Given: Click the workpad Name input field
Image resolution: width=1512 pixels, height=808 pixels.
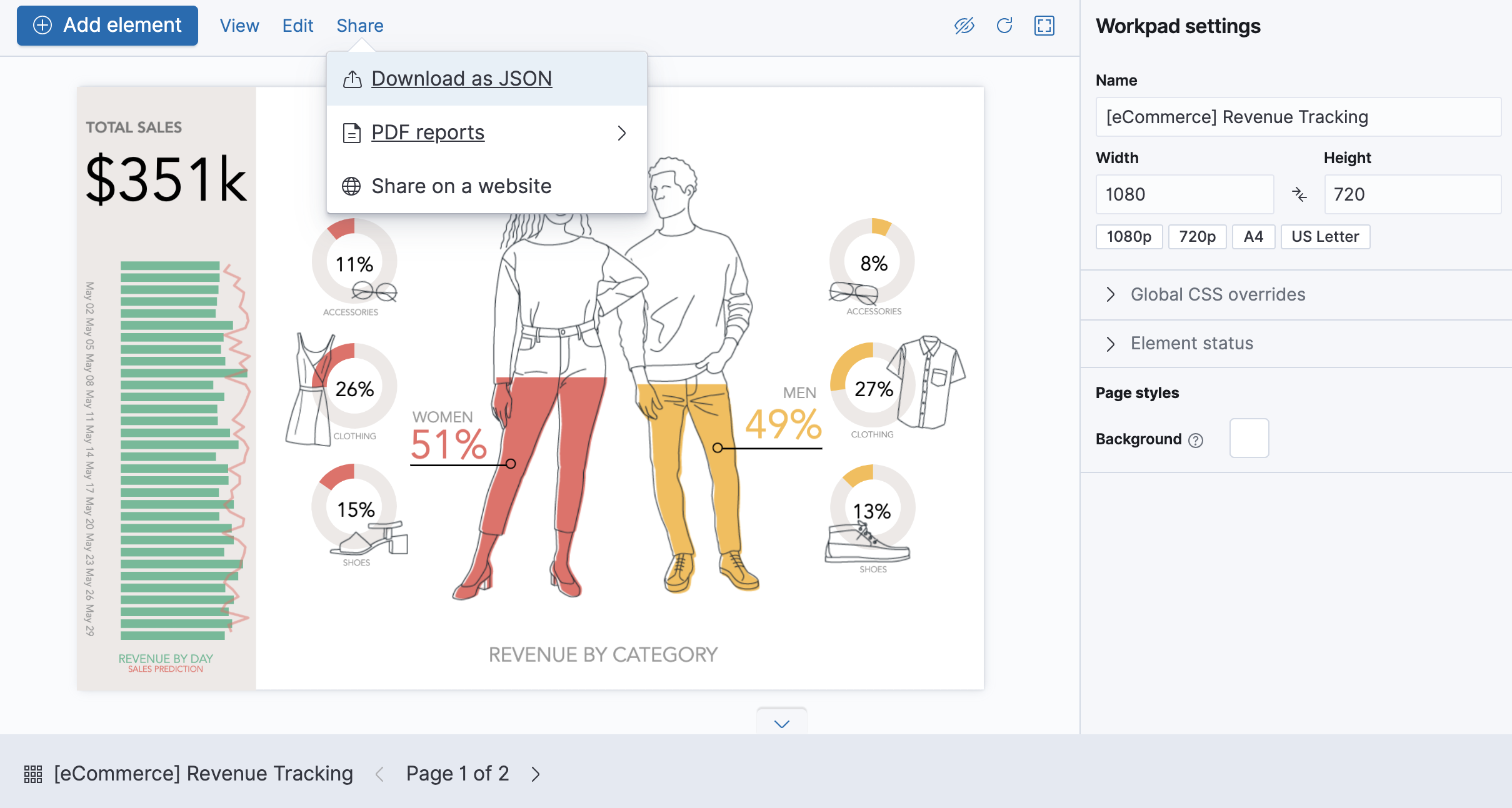Looking at the screenshot, I should pyautogui.click(x=1298, y=117).
